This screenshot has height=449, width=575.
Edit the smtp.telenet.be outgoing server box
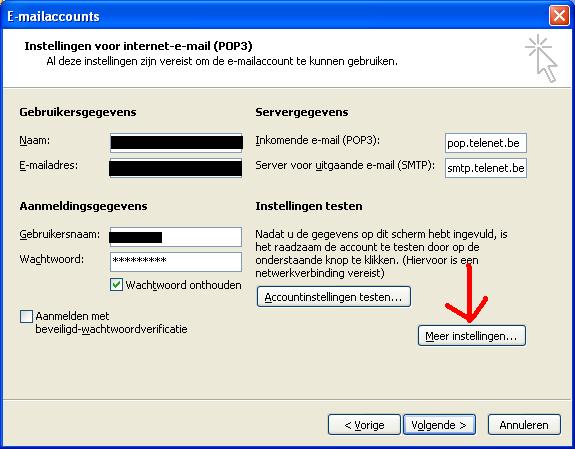pyautogui.click(x=486, y=168)
